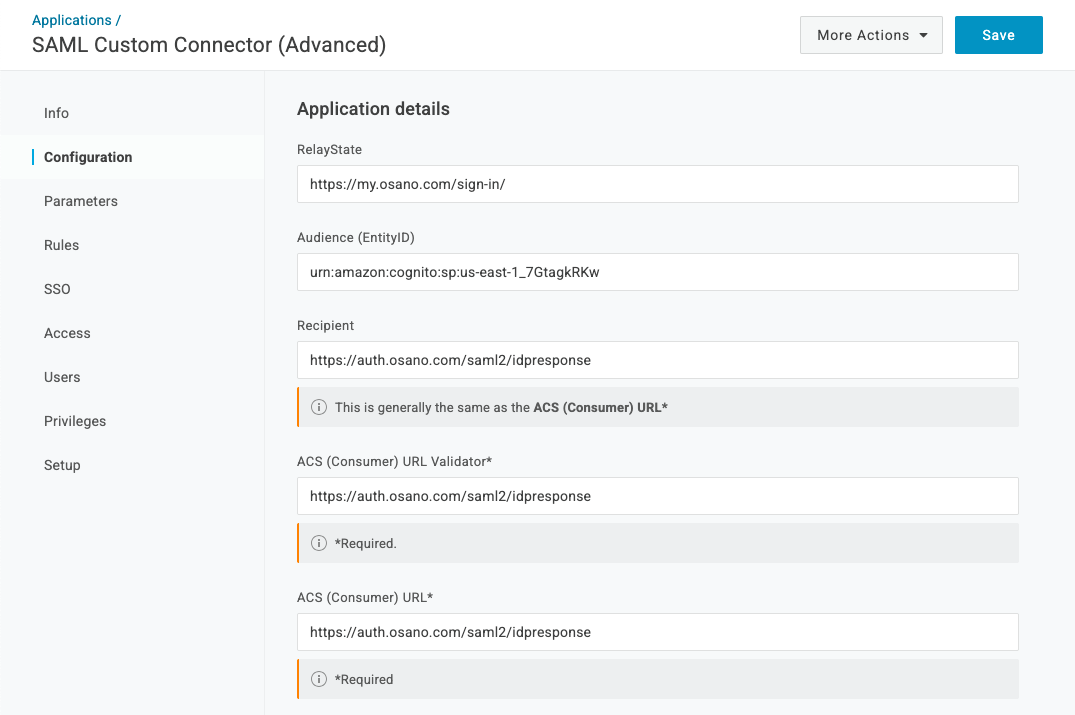Click info icon beside ACS Consumer URL hint
This screenshot has width=1075, height=715.
coord(319,407)
